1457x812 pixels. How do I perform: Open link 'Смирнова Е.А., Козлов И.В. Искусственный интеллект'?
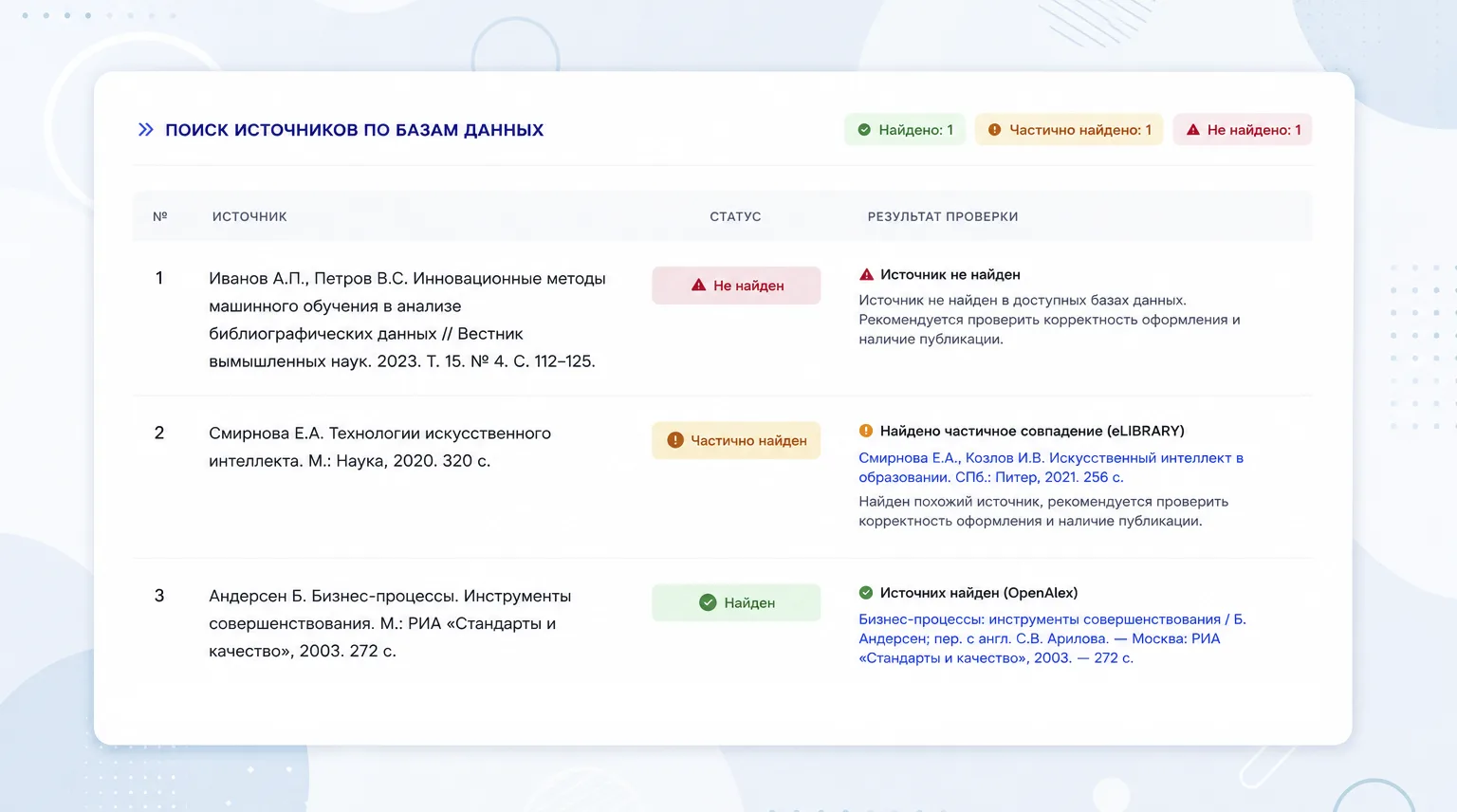click(x=1051, y=468)
